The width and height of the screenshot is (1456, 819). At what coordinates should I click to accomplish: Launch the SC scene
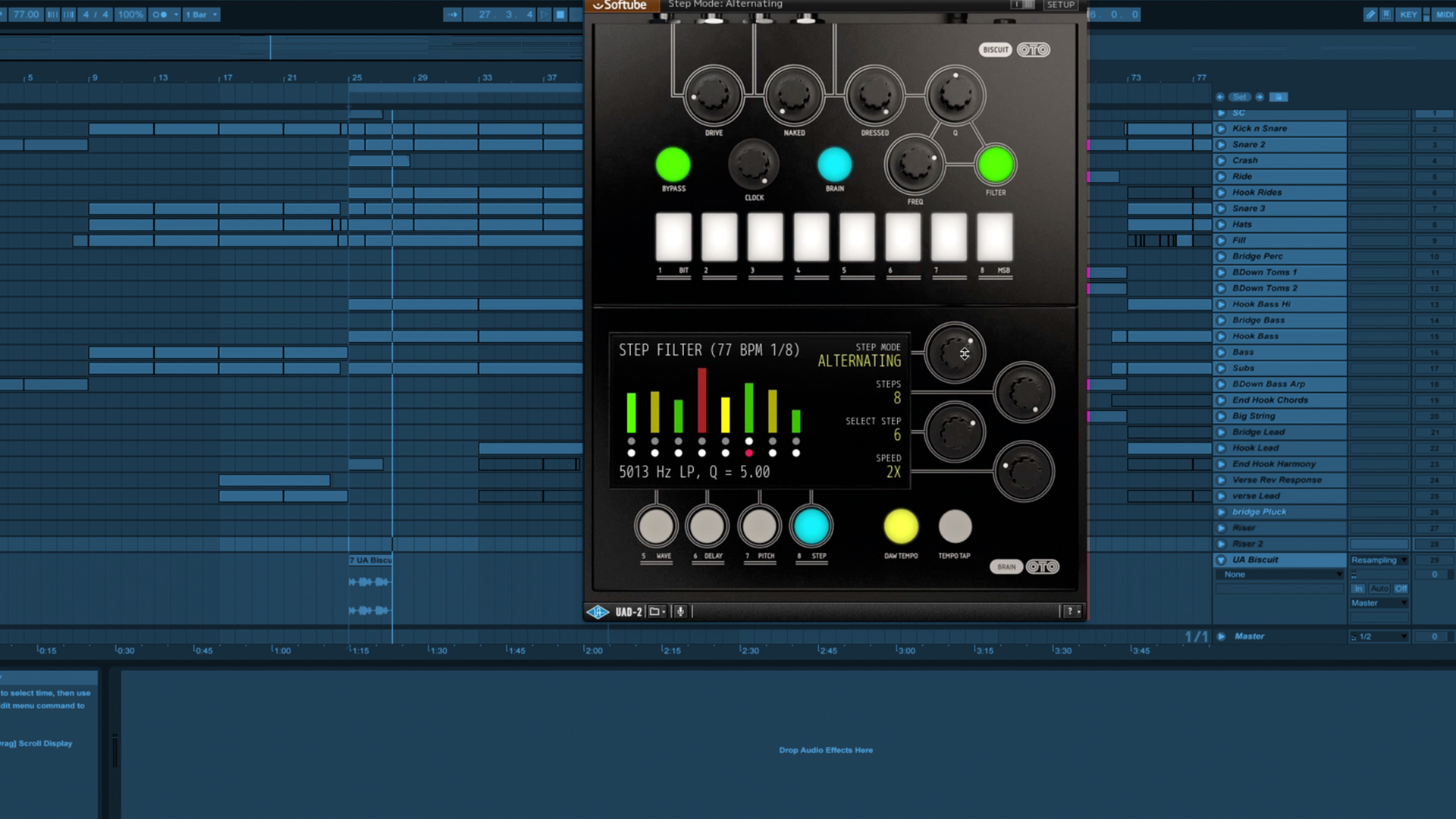tap(1221, 113)
